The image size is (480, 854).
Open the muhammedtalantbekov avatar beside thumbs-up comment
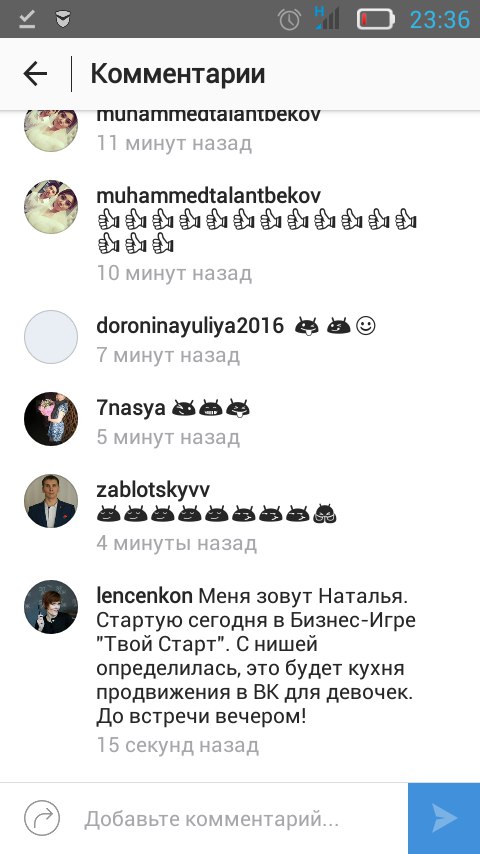pos(51,206)
